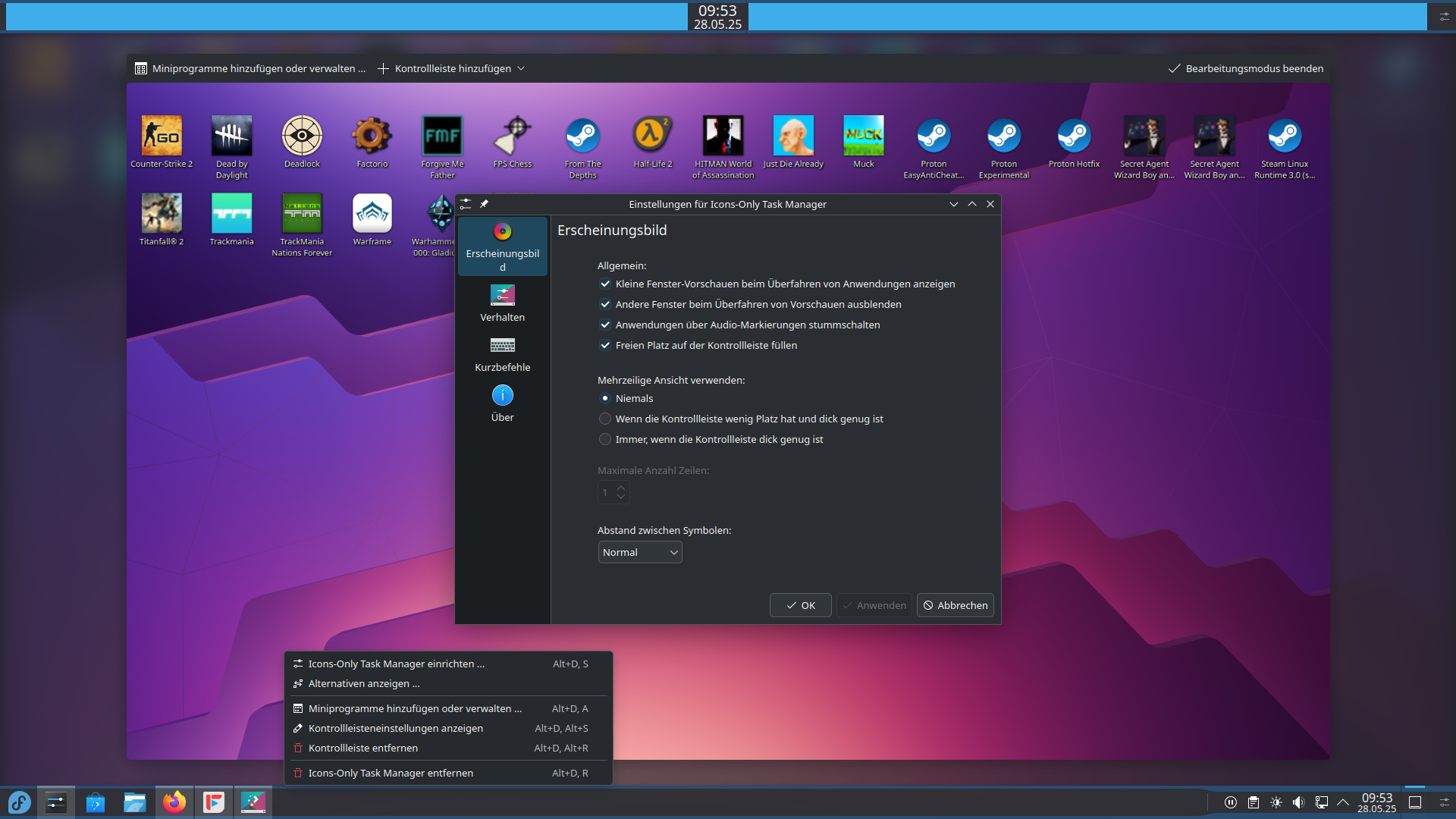Open the Über settings tab
The height and width of the screenshot is (819, 1456).
(503, 404)
